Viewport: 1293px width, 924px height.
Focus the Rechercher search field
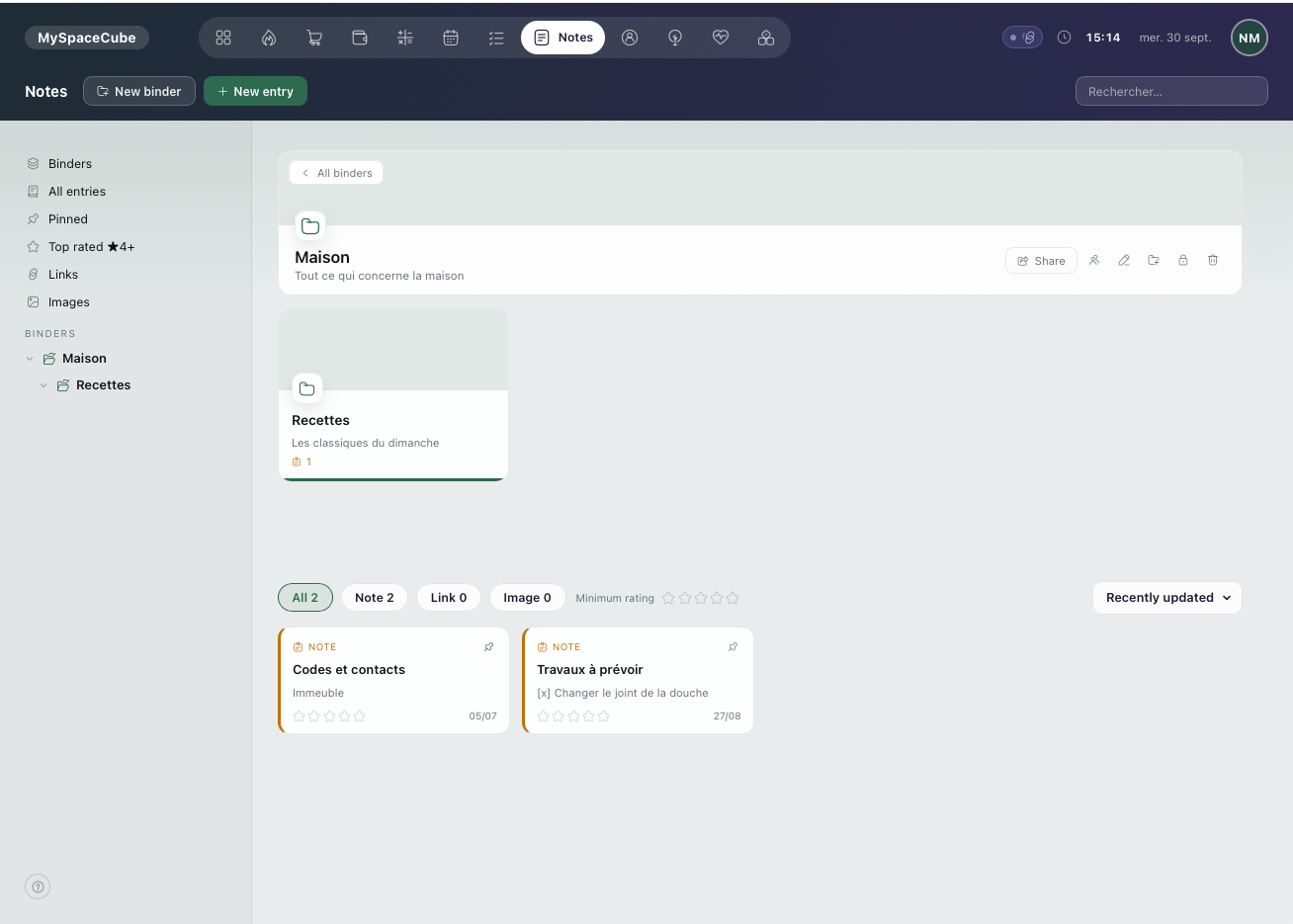[1171, 91]
